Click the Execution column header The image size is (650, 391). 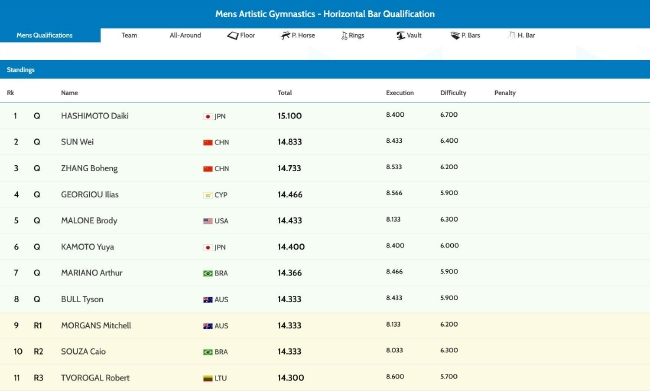(x=400, y=92)
